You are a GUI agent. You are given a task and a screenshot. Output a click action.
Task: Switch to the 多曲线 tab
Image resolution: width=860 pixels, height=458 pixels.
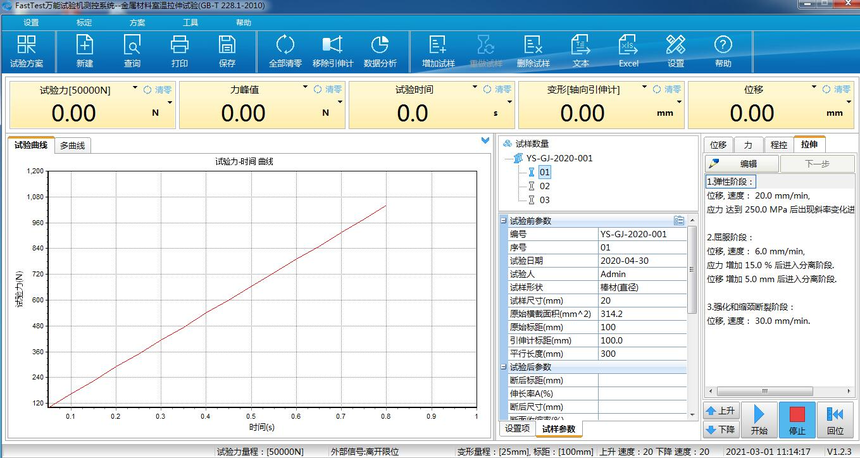(x=72, y=145)
